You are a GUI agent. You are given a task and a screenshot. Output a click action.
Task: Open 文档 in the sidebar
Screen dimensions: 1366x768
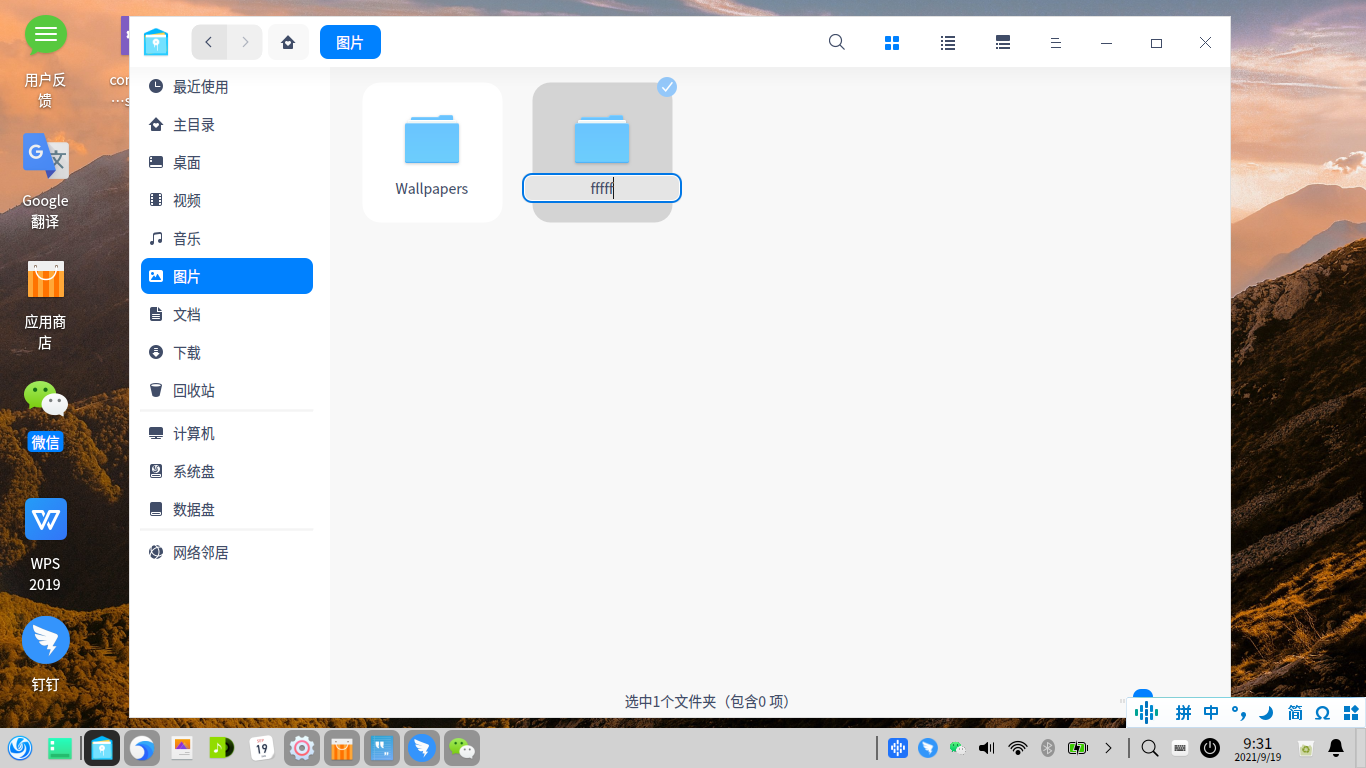point(227,315)
